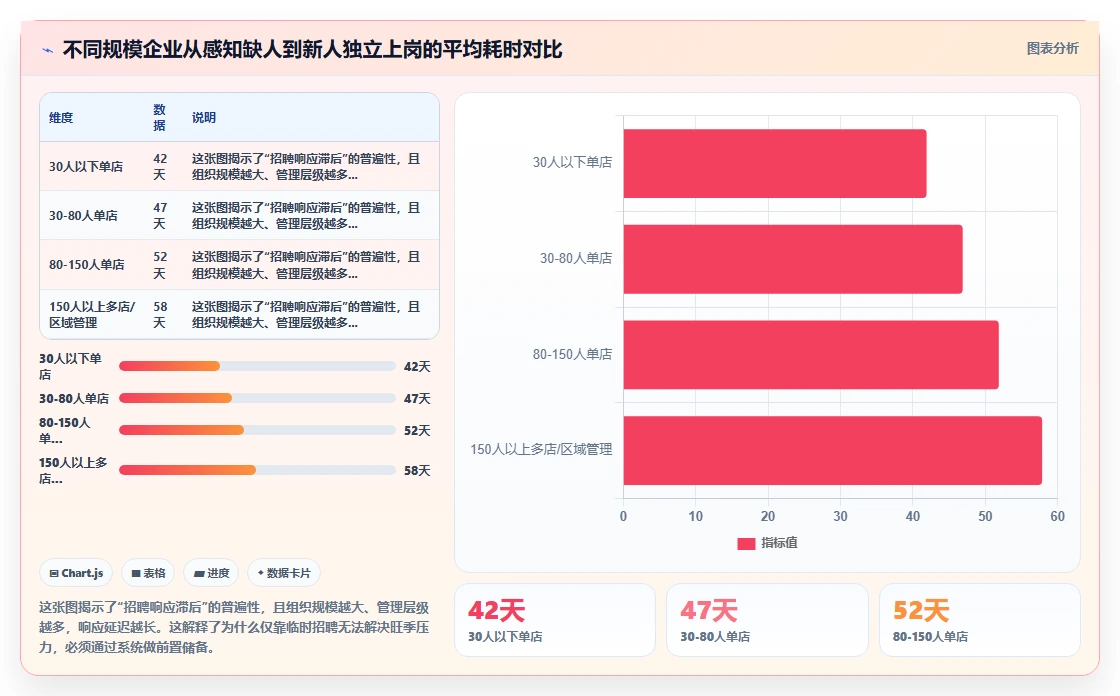Open the 42天 data card

coord(555,620)
